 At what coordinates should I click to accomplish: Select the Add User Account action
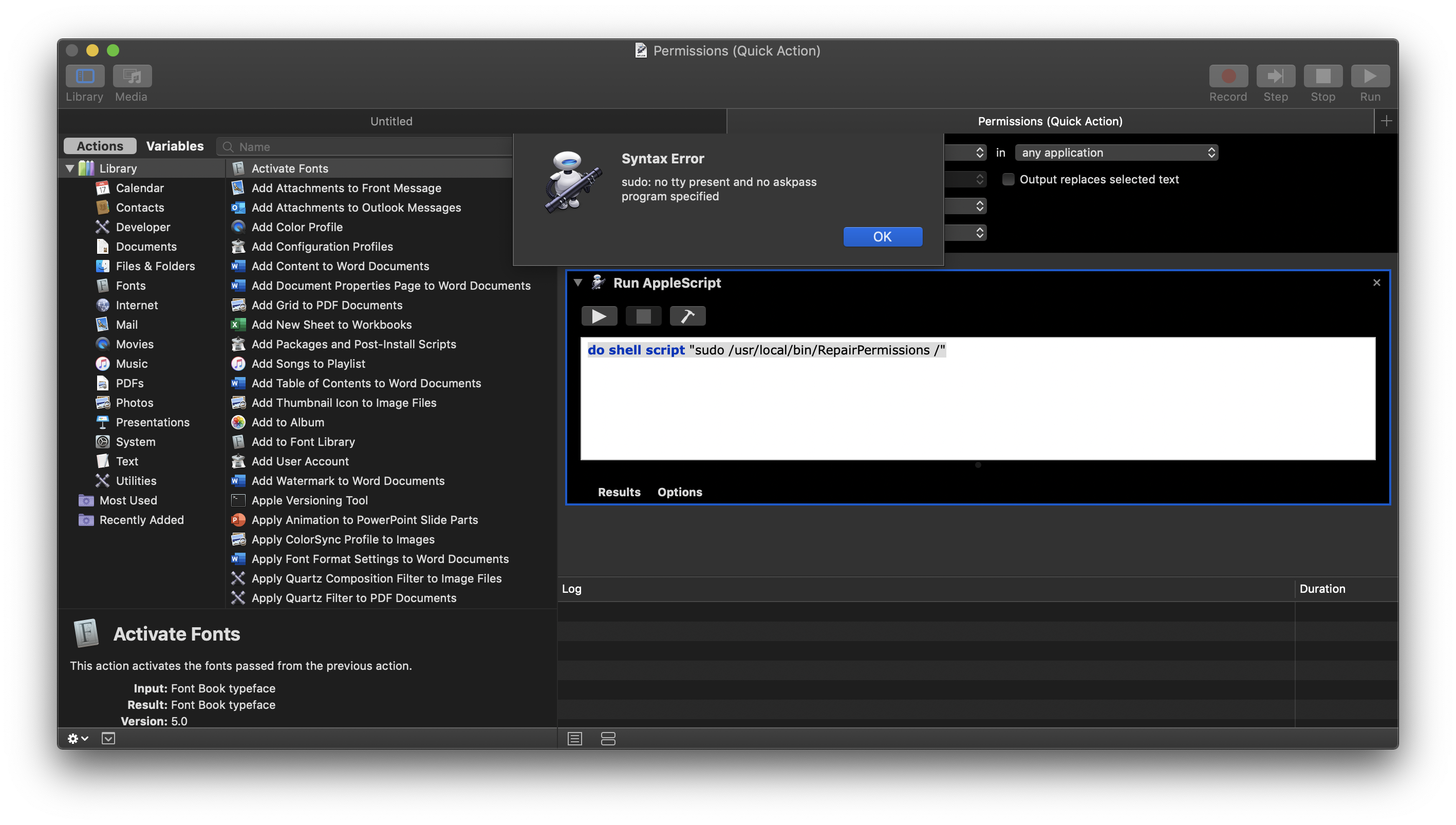click(x=300, y=461)
